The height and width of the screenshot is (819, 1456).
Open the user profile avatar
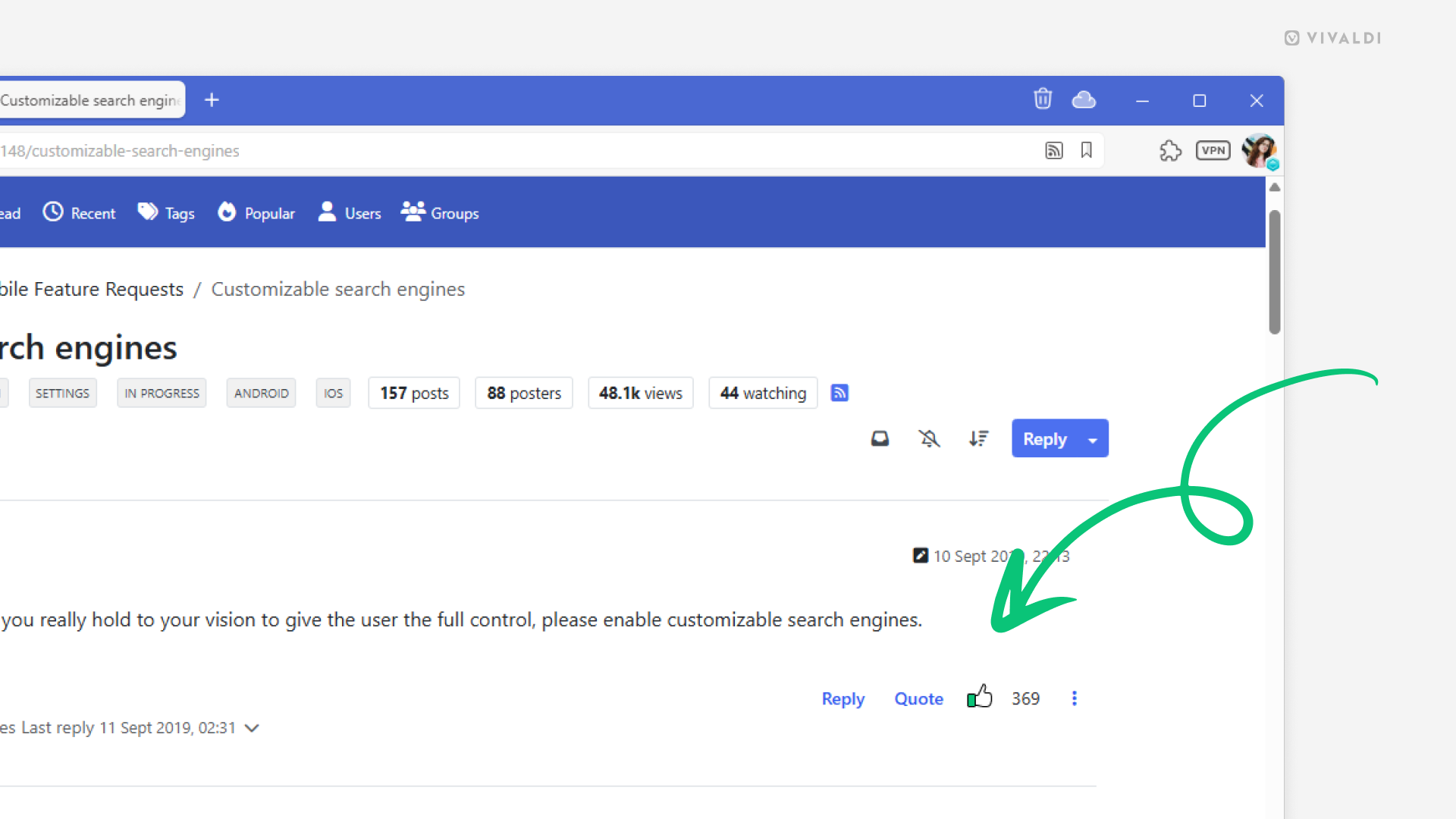[1259, 150]
